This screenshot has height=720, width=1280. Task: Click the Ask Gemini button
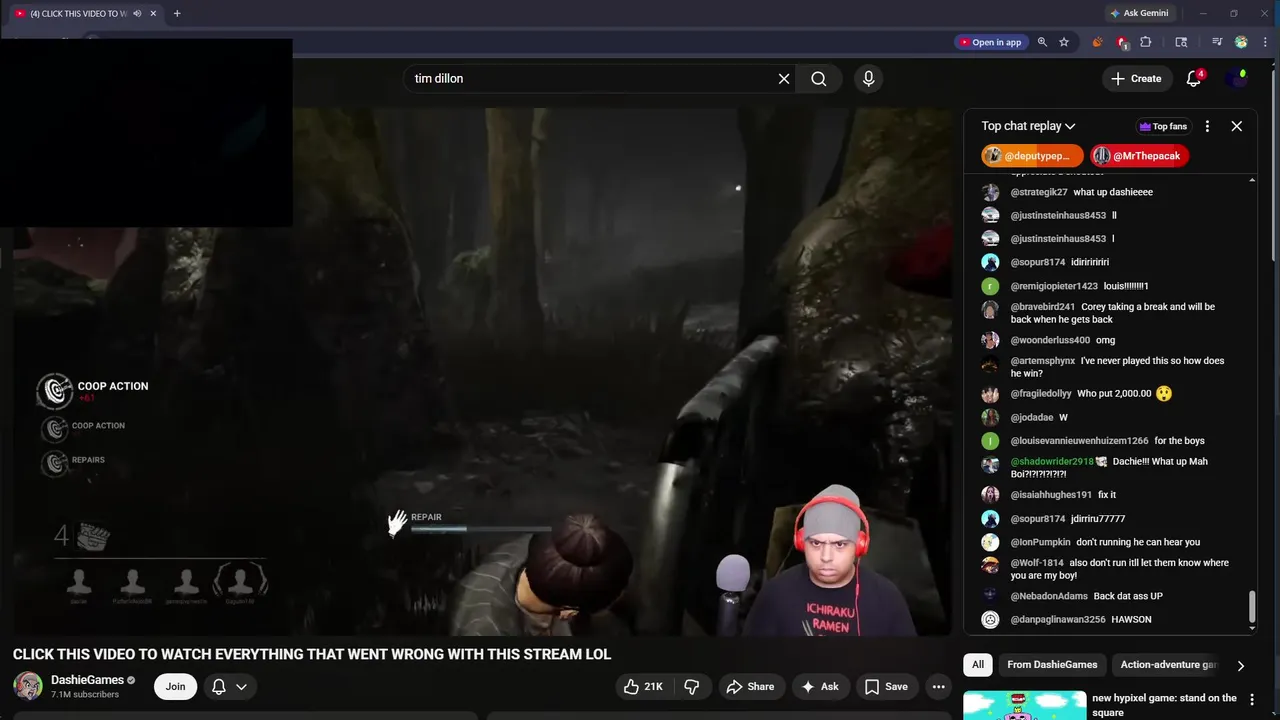pos(1138,13)
